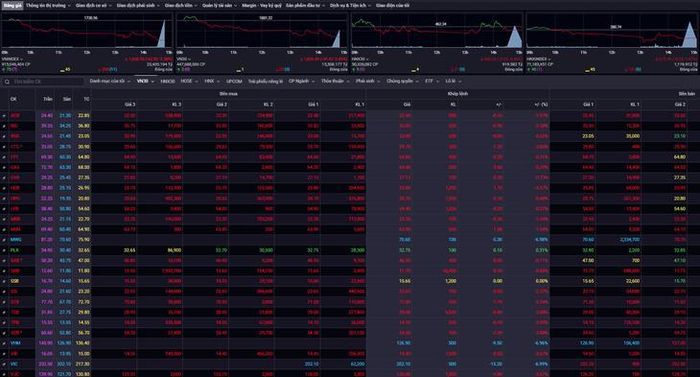Click the yellow dash icon under VN30 chart
This screenshot has width=700, height=377.
[x=238, y=70]
